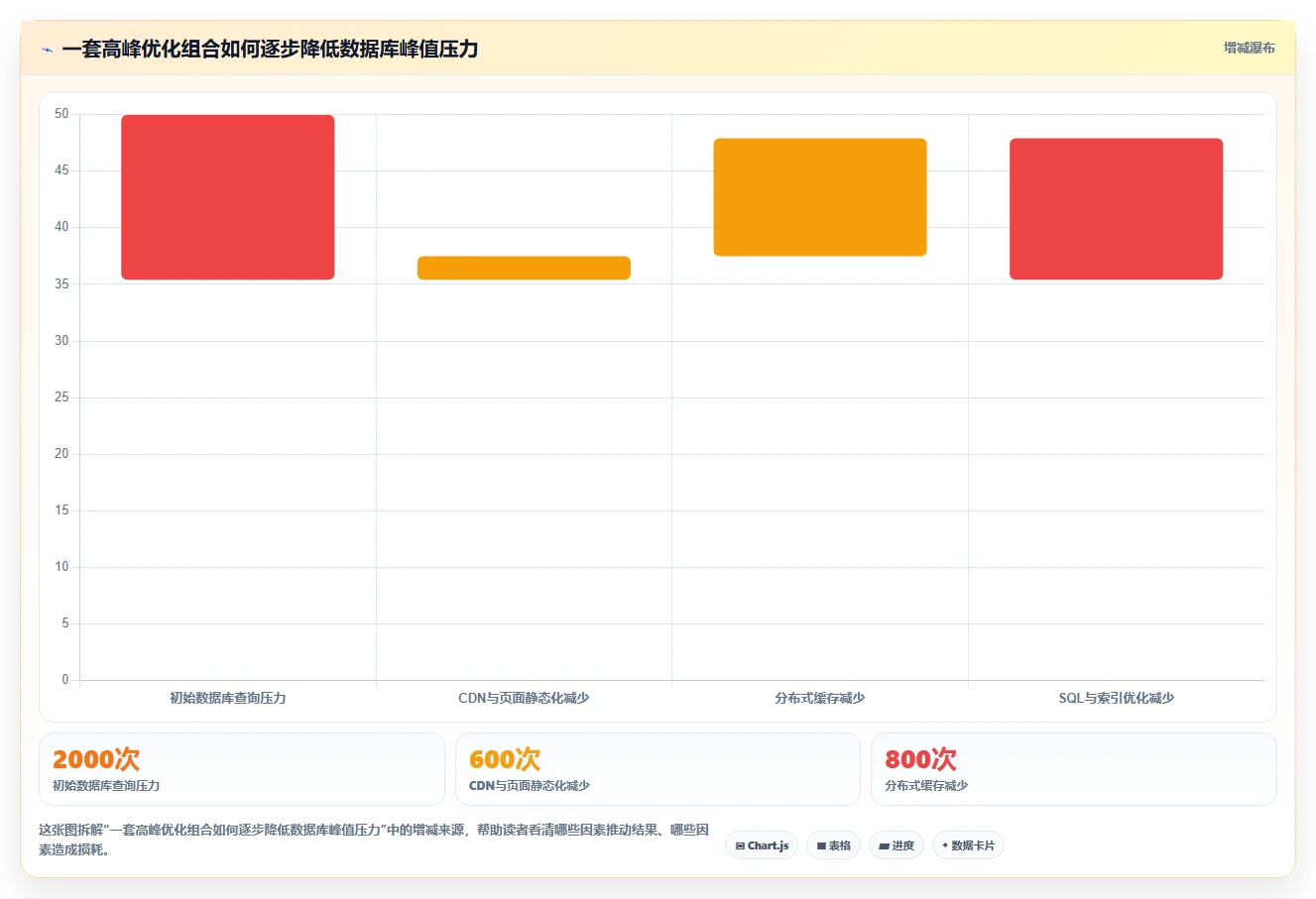The image size is (1316, 899).
Task: Open the 2000次 初始数据库查询压力 card
Action: (x=242, y=769)
